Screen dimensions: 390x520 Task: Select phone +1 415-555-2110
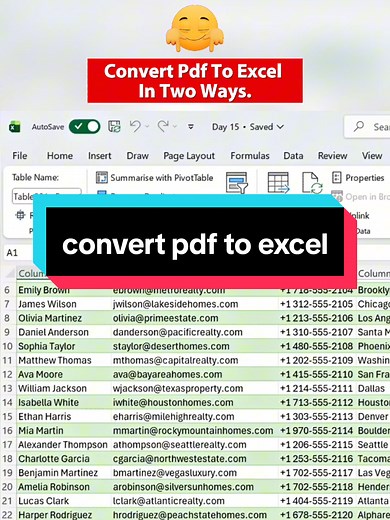pos(316,374)
